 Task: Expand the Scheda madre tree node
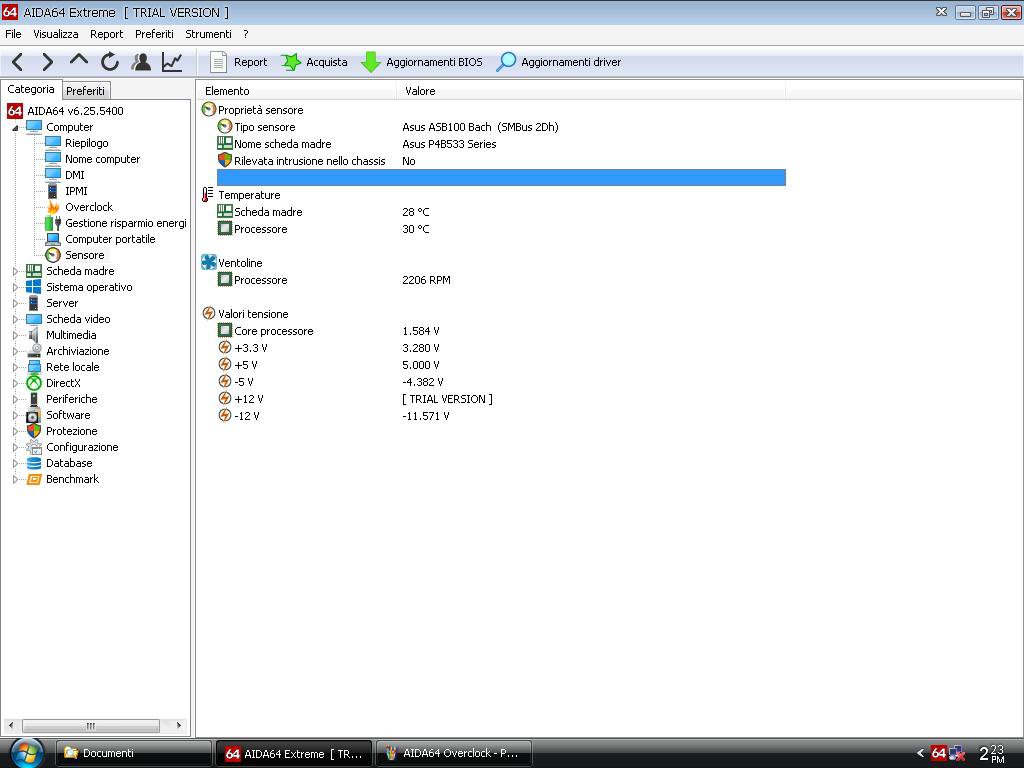click(15, 271)
